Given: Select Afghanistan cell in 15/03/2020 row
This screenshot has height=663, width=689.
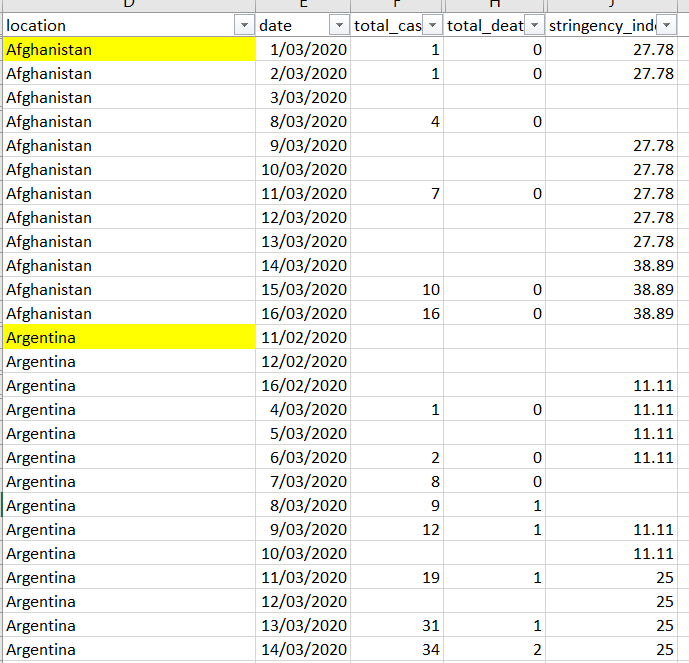Looking at the screenshot, I should click(129, 289).
